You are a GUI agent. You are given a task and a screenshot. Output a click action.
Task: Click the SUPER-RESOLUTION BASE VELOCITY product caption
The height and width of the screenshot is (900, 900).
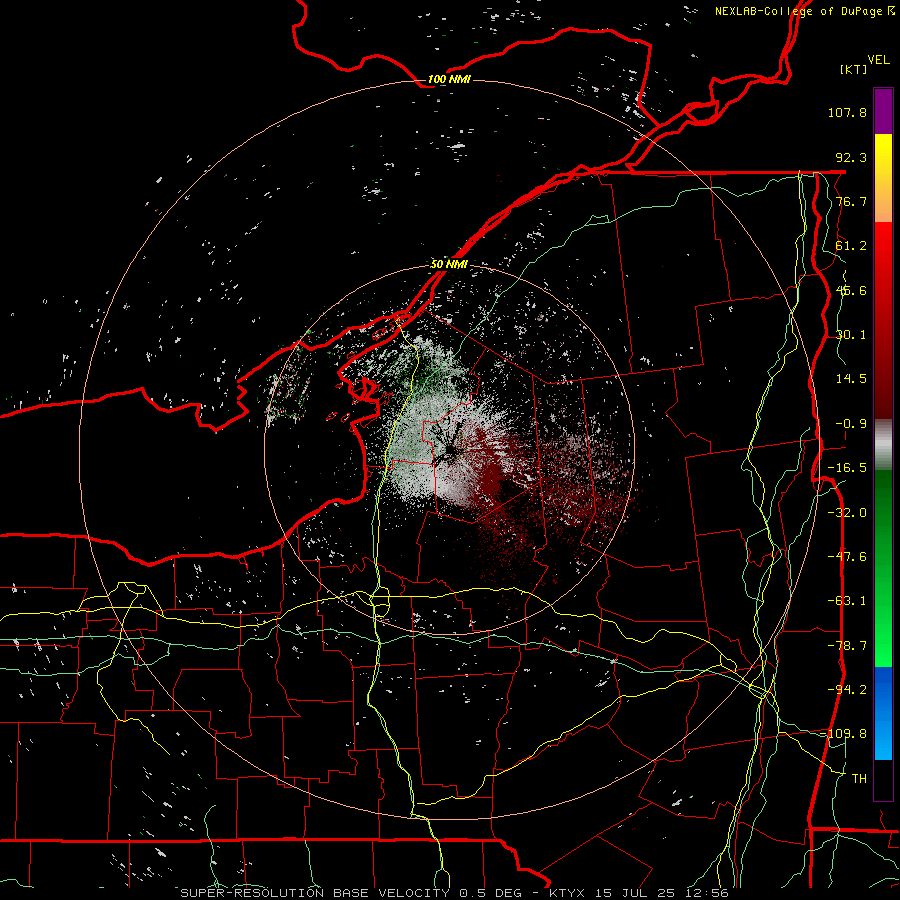(x=315, y=893)
